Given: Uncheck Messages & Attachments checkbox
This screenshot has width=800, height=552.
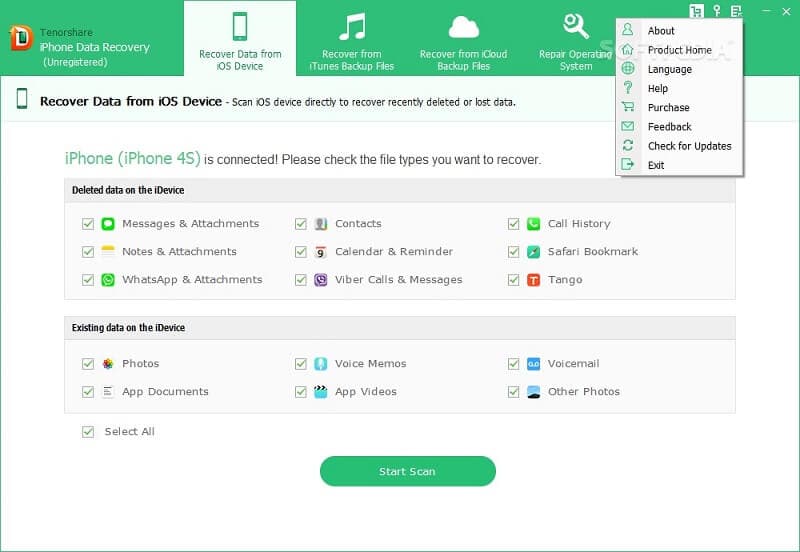Looking at the screenshot, I should [x=88, y=224].
